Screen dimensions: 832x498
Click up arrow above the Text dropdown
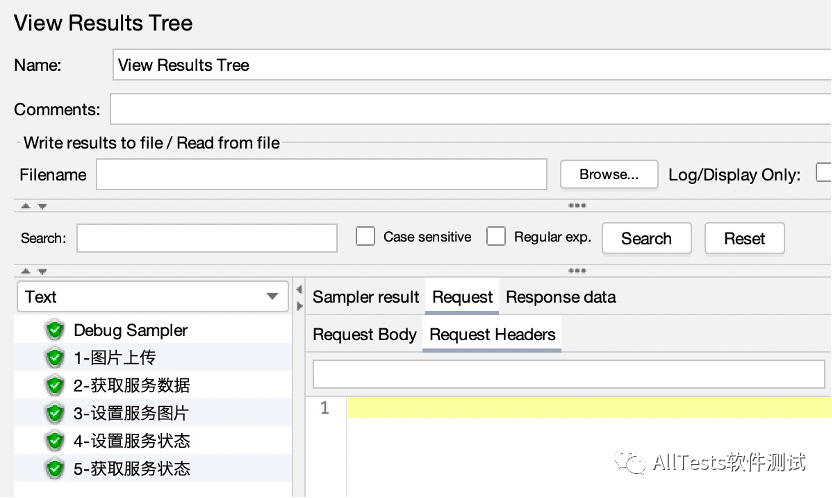click(x=25, y=271)
